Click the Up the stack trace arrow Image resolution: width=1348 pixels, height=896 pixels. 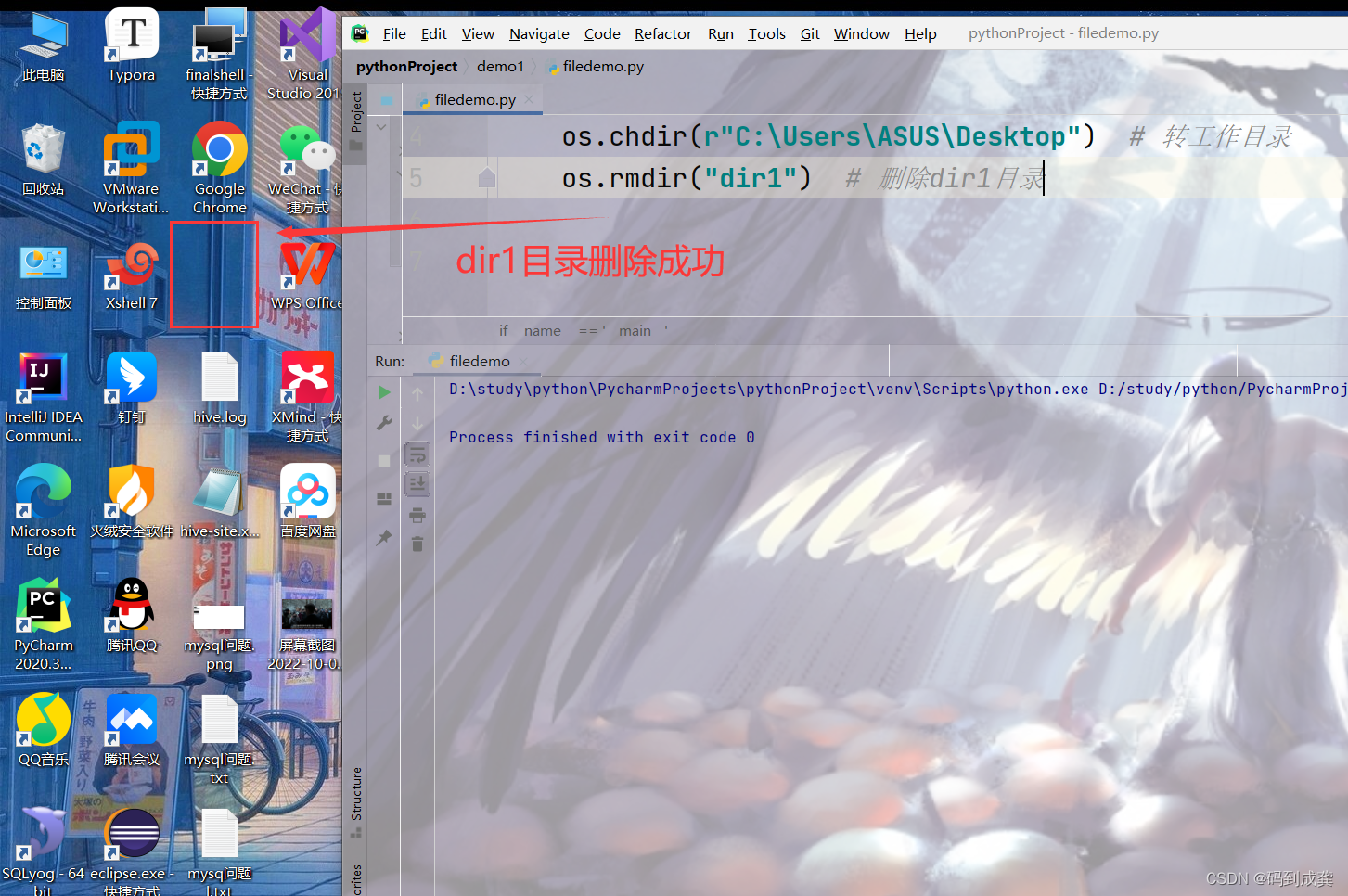click(x=417, y=393)
